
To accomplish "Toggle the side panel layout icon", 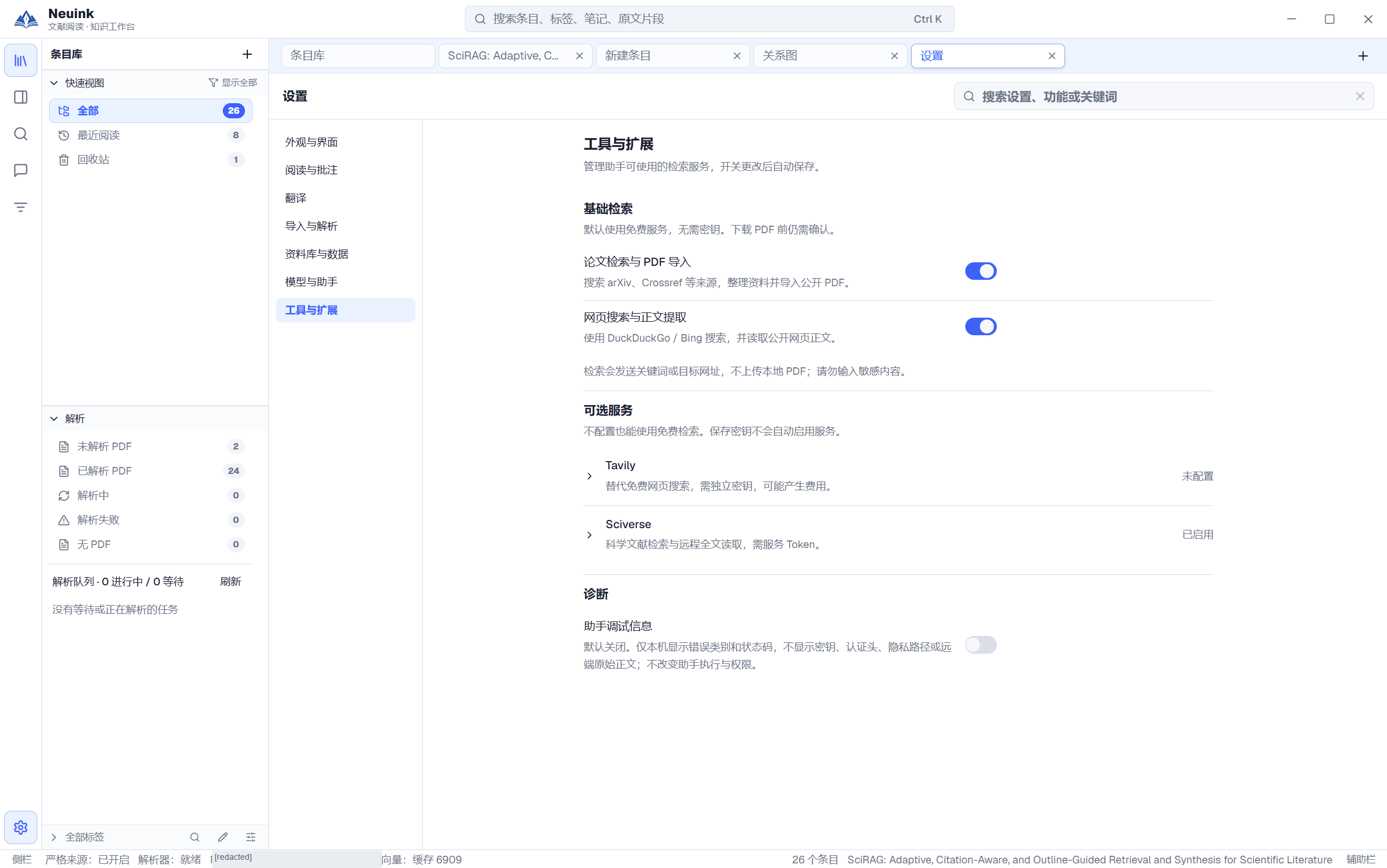I will click(x=20, y=97).
